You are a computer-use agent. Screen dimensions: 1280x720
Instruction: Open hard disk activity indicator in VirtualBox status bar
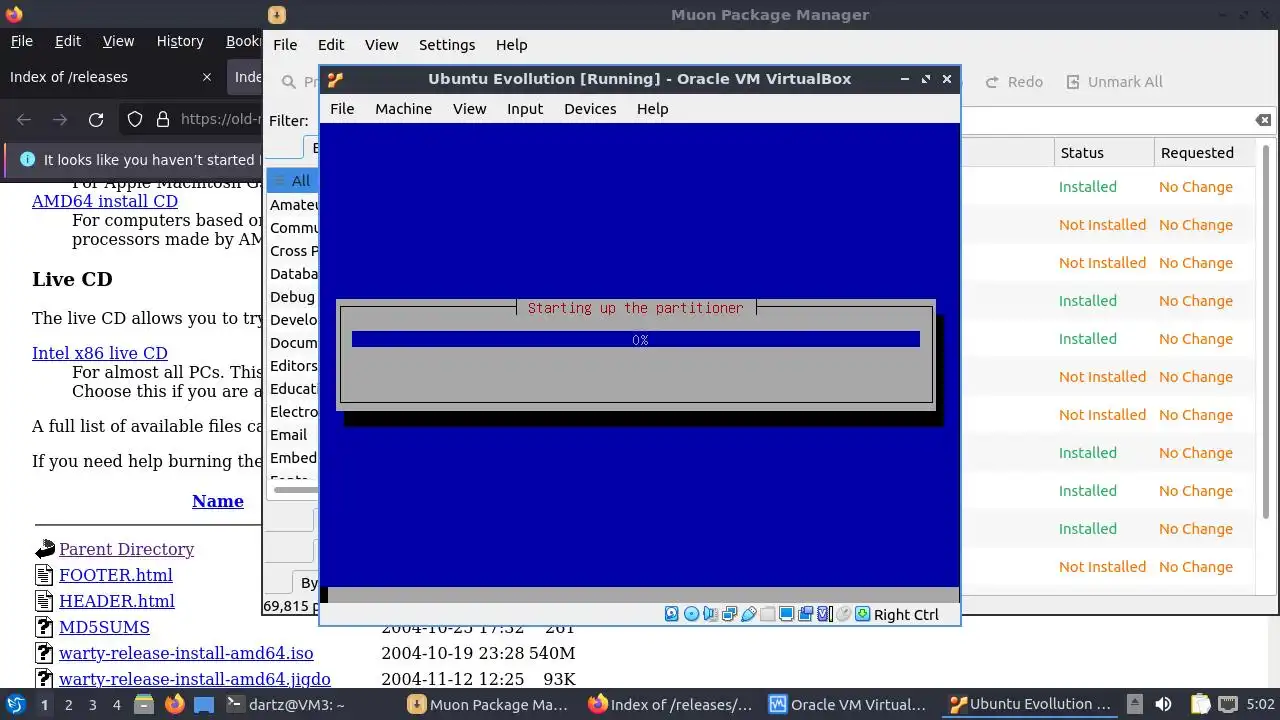[672, 614]
